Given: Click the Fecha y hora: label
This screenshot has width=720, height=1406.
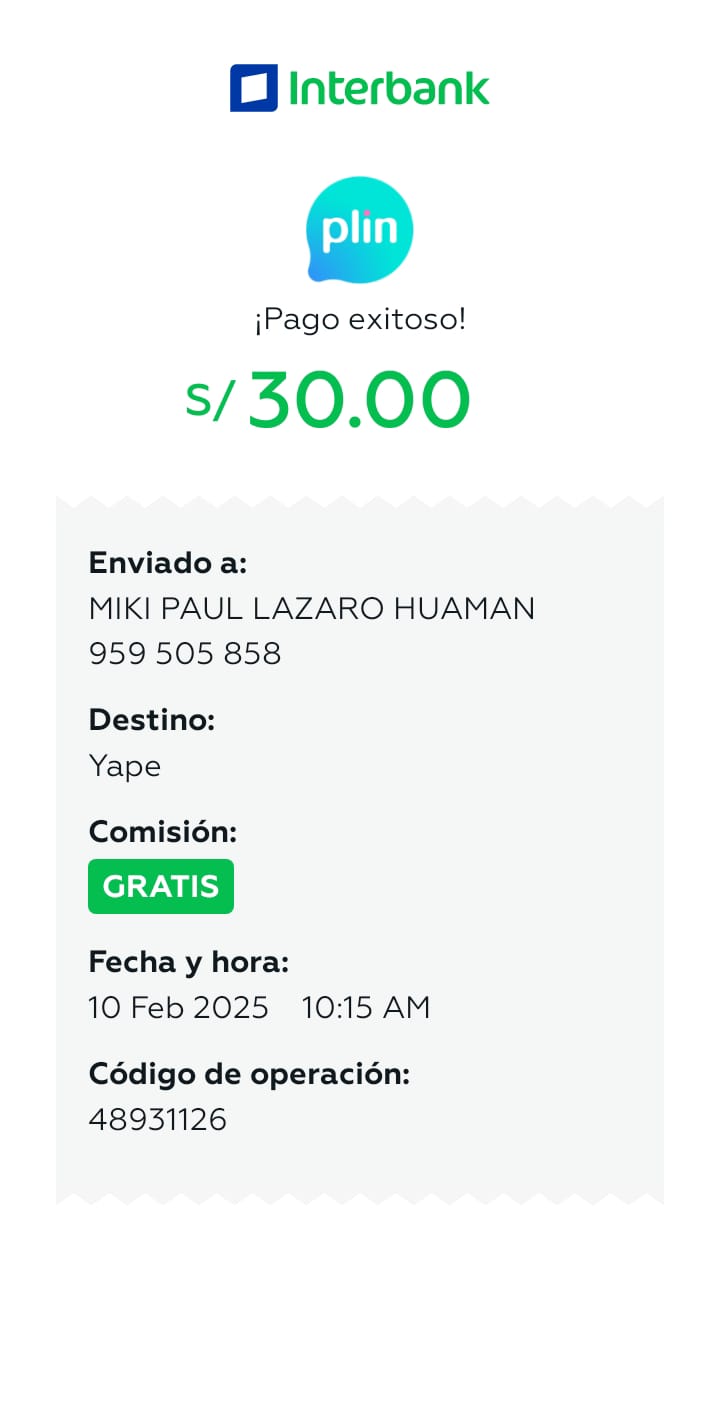Looking at the screenshot, I should pos(189,962).
